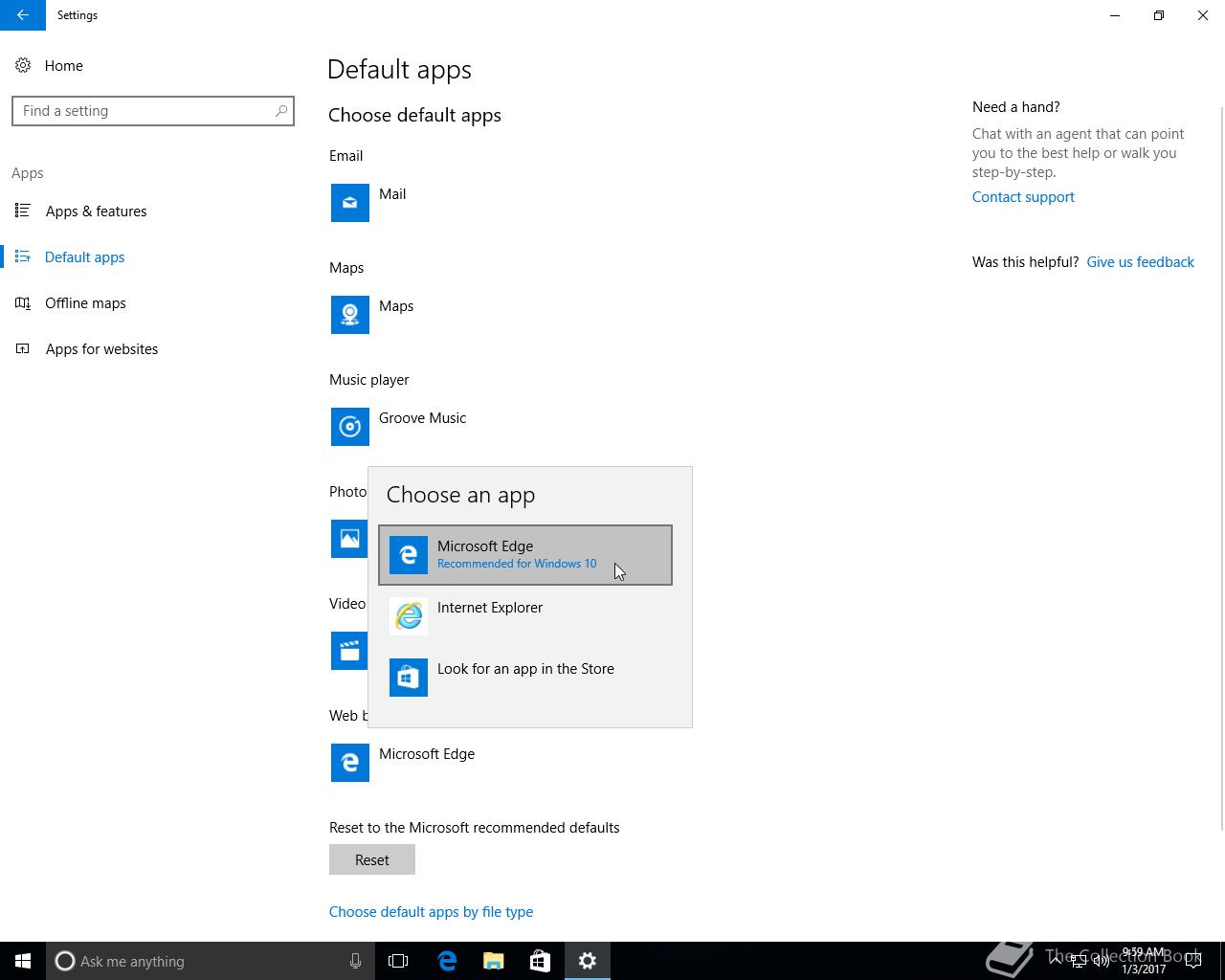
Task: Click the Offline maps map icon
Action: [x=23, y=302]
